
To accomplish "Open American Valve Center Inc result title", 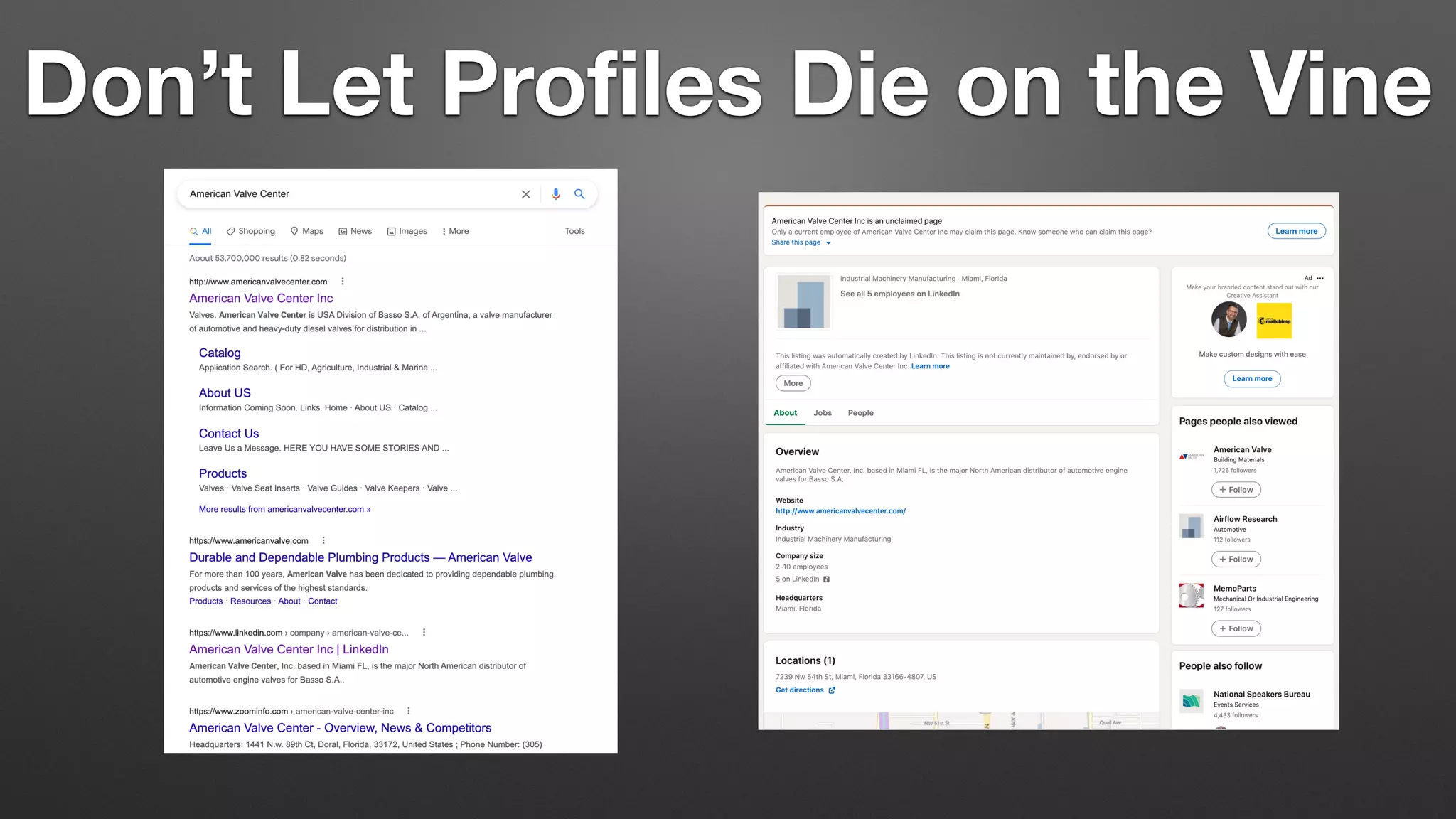I will (261, 299).
